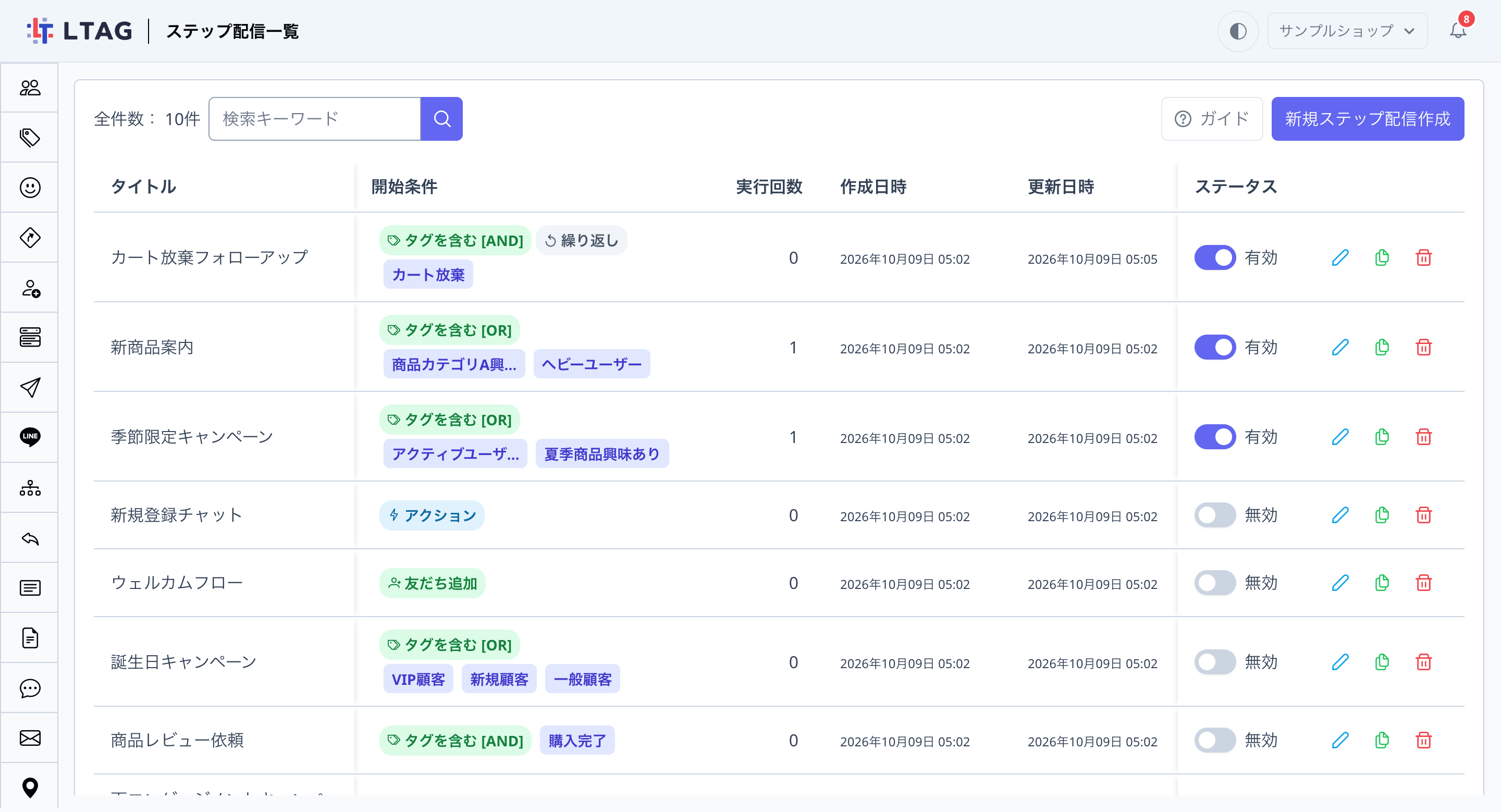Enable 誕生日キャンペーン status toggle

(1215, 662)
